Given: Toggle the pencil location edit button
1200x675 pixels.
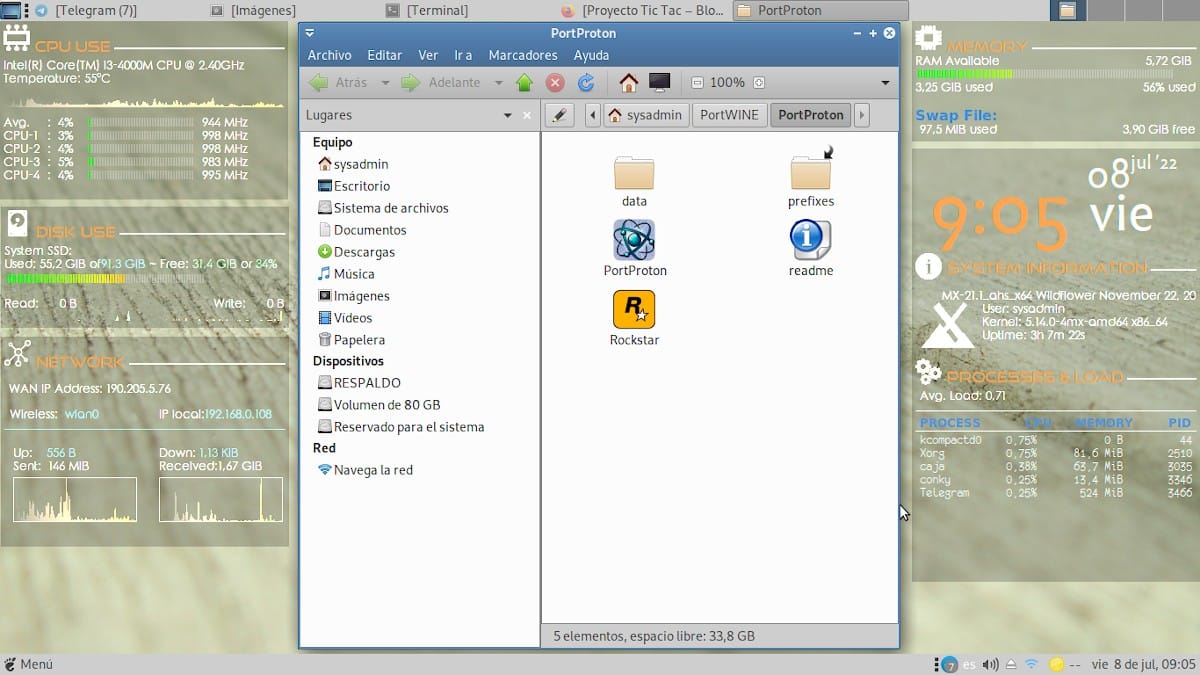Looking at the screenshot, I should pyautogui.click(x=560, y=115).
